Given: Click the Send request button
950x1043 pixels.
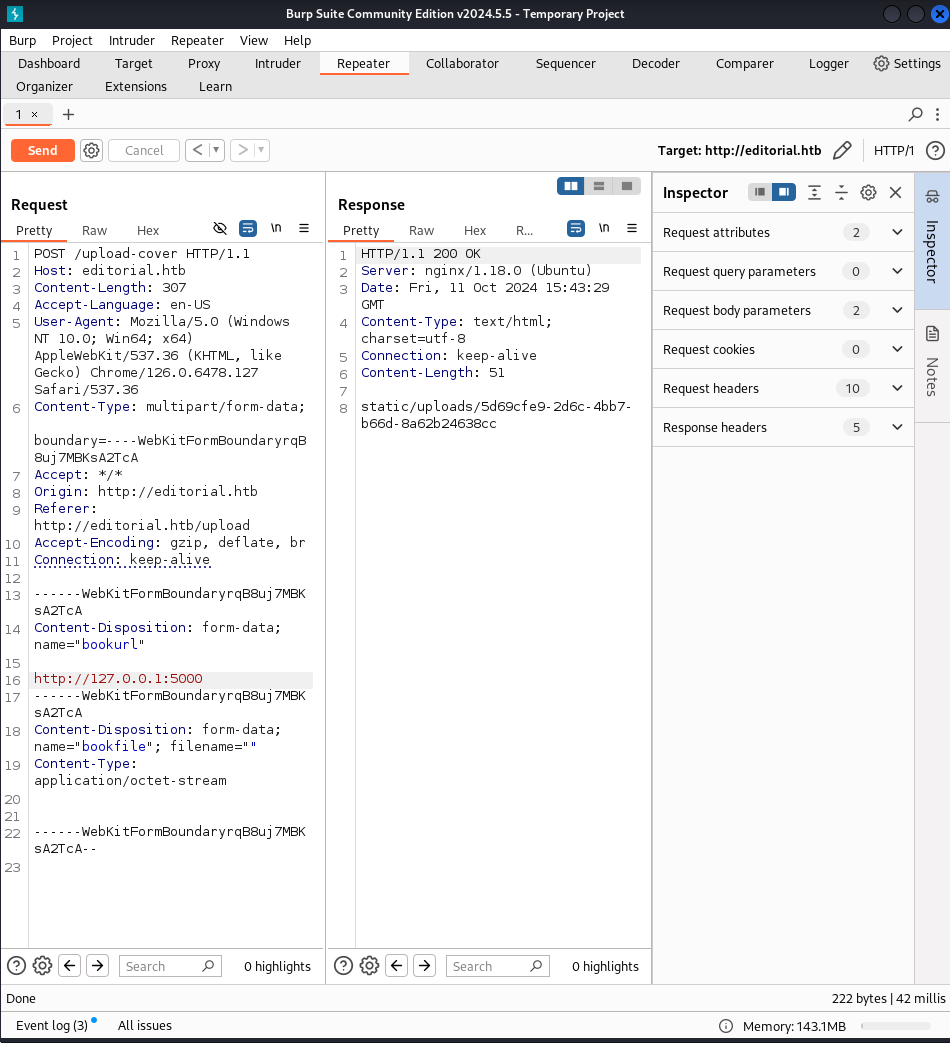Looking at the screenshot, I should point(43,150).
